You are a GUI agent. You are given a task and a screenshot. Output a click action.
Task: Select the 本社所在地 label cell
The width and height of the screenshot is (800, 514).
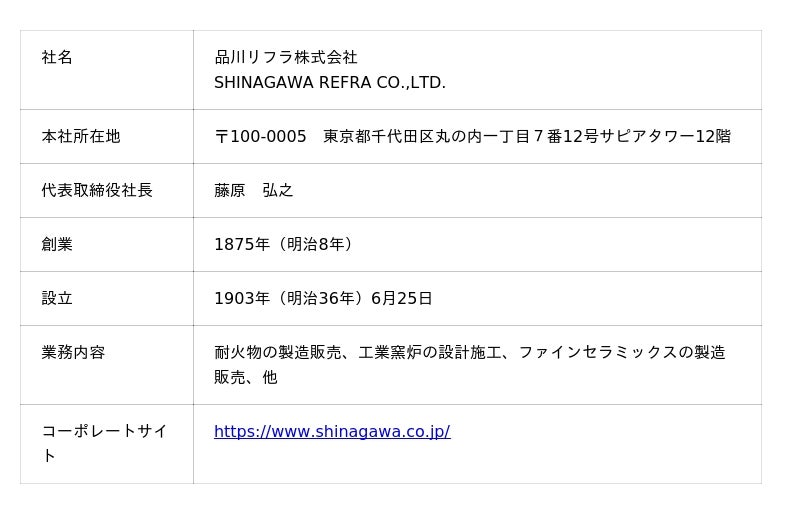(81, 137)
